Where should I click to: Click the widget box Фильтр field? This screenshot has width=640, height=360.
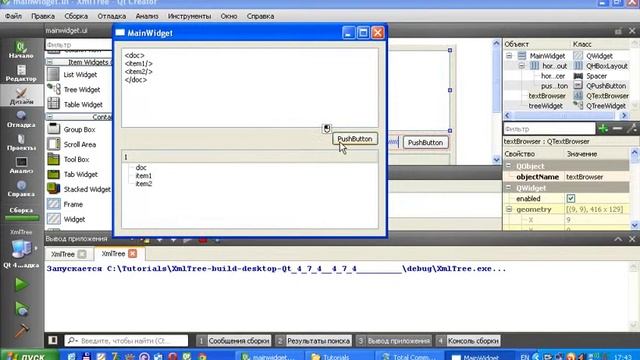(x=79, y=44)
